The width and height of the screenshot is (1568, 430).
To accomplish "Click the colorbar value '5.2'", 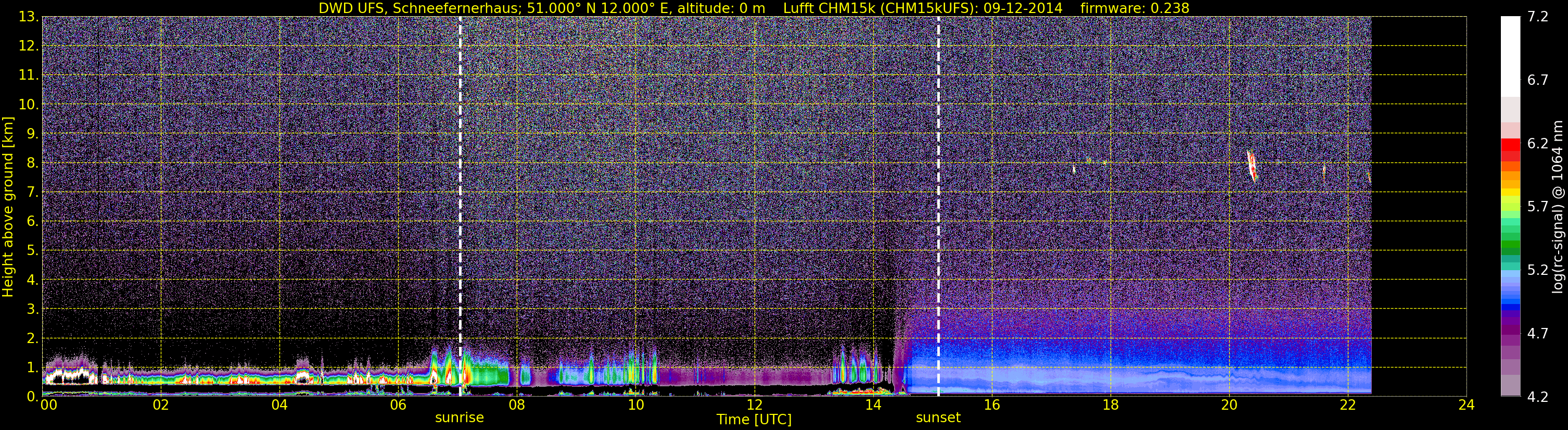I will [1538, 270].
